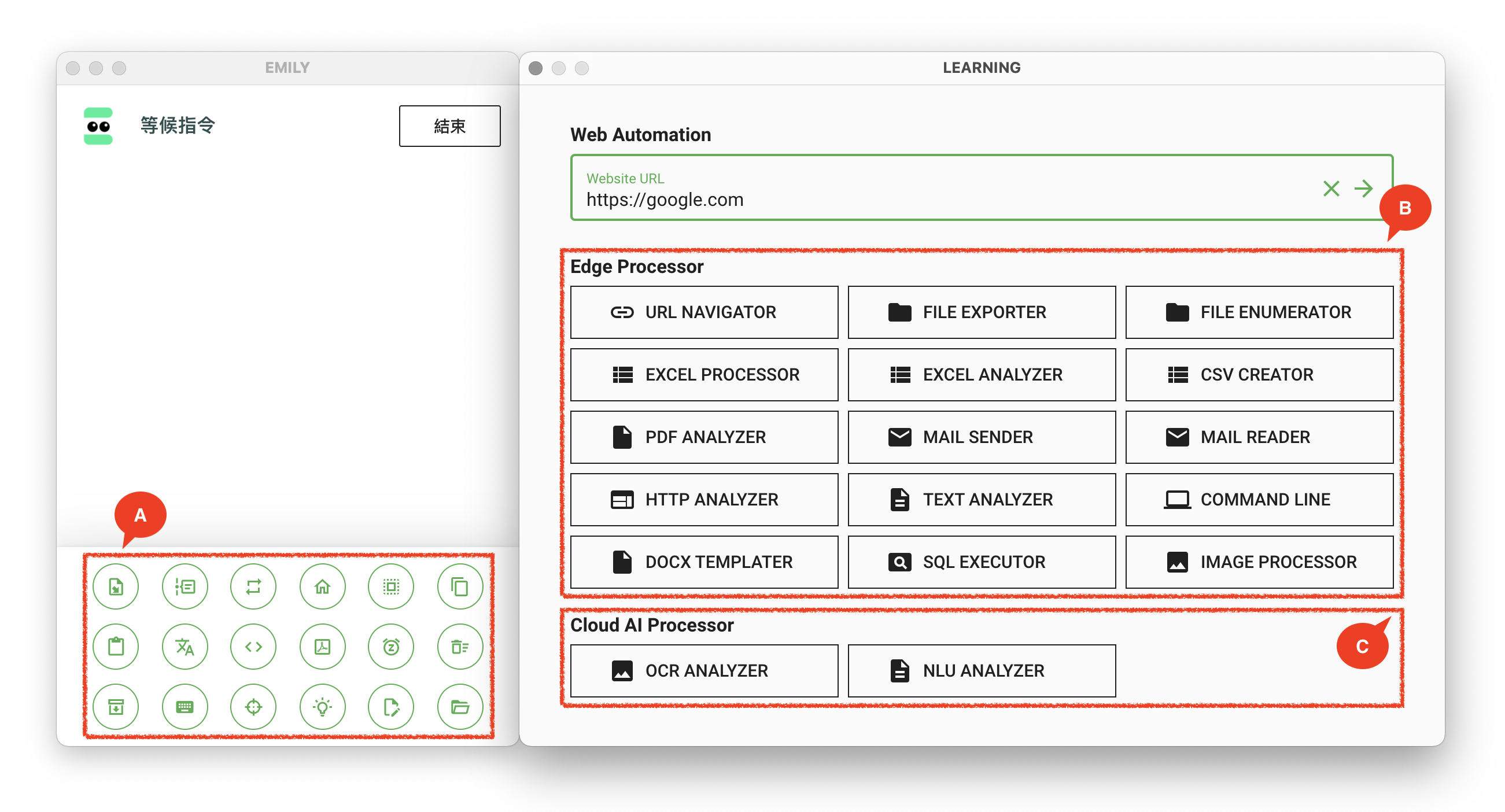The image size is (1505, 812).
Task: Submit URL with the green arrow icon
Action: (1363, 188)
